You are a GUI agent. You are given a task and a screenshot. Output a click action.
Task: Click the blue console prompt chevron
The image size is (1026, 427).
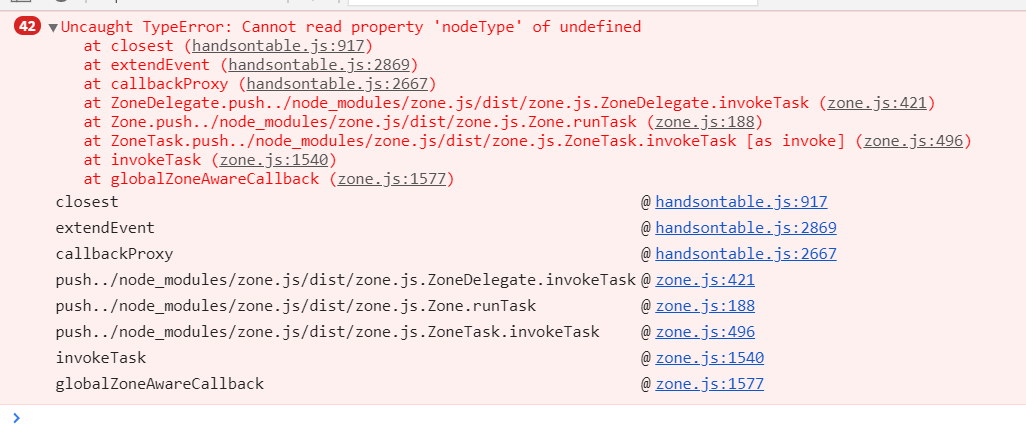click(x=16, y=417)
